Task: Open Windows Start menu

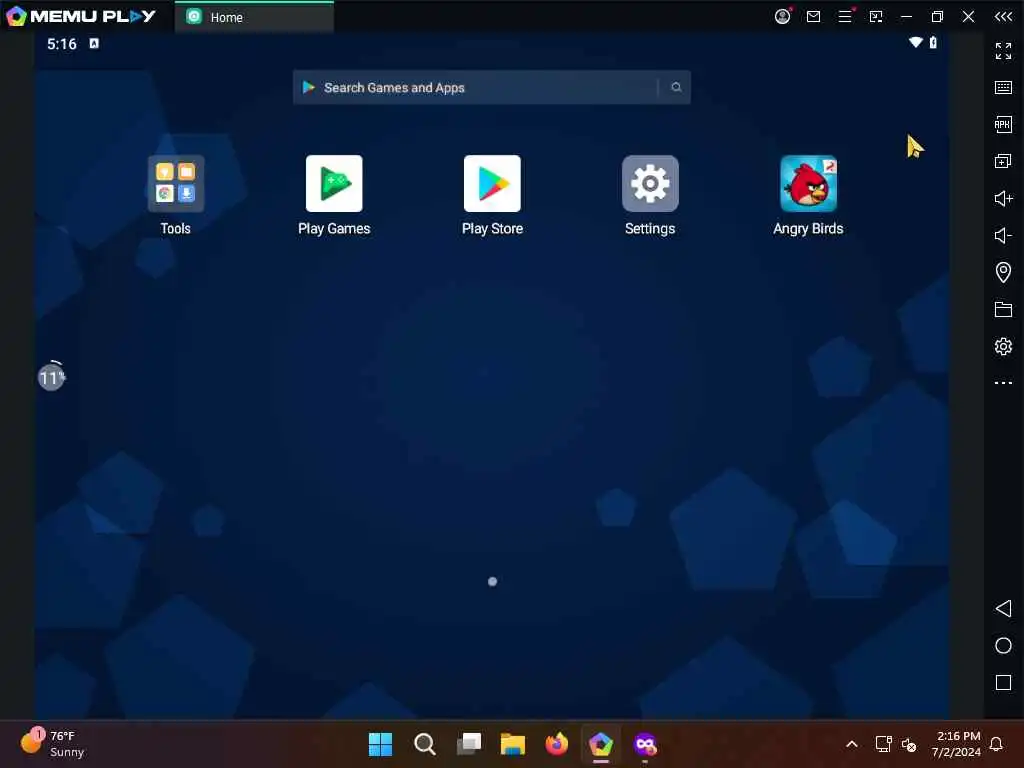Action: [x=380, y=744]
